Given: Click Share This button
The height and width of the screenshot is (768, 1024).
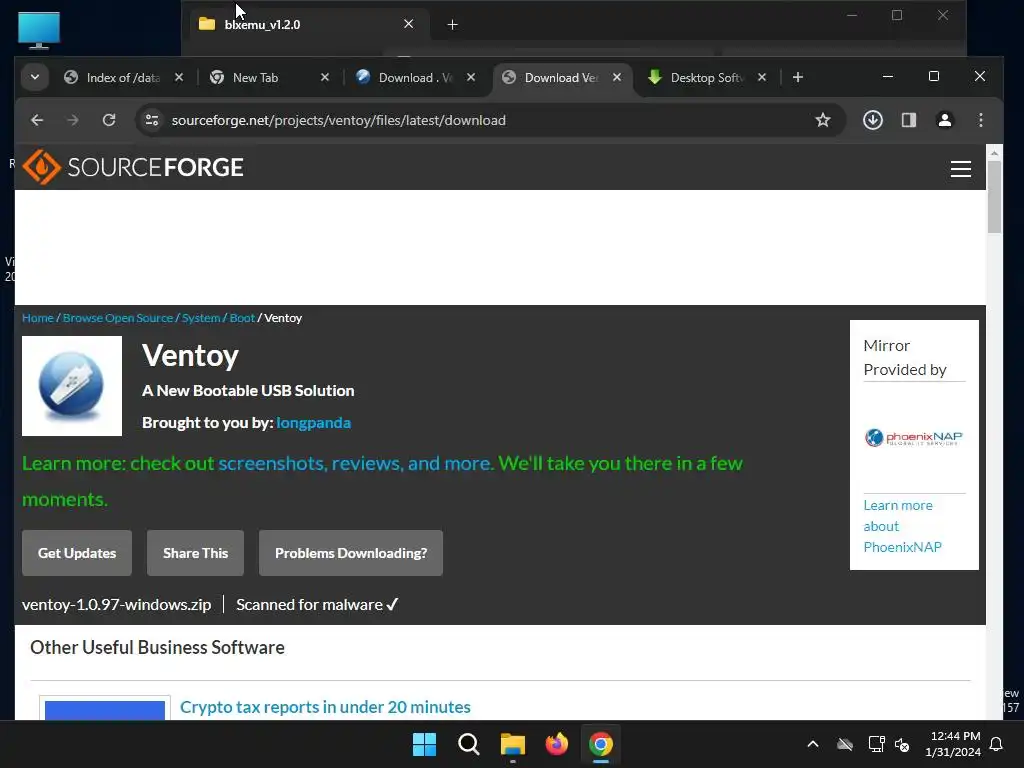Looking at the screenshot, I should [195, 553].
